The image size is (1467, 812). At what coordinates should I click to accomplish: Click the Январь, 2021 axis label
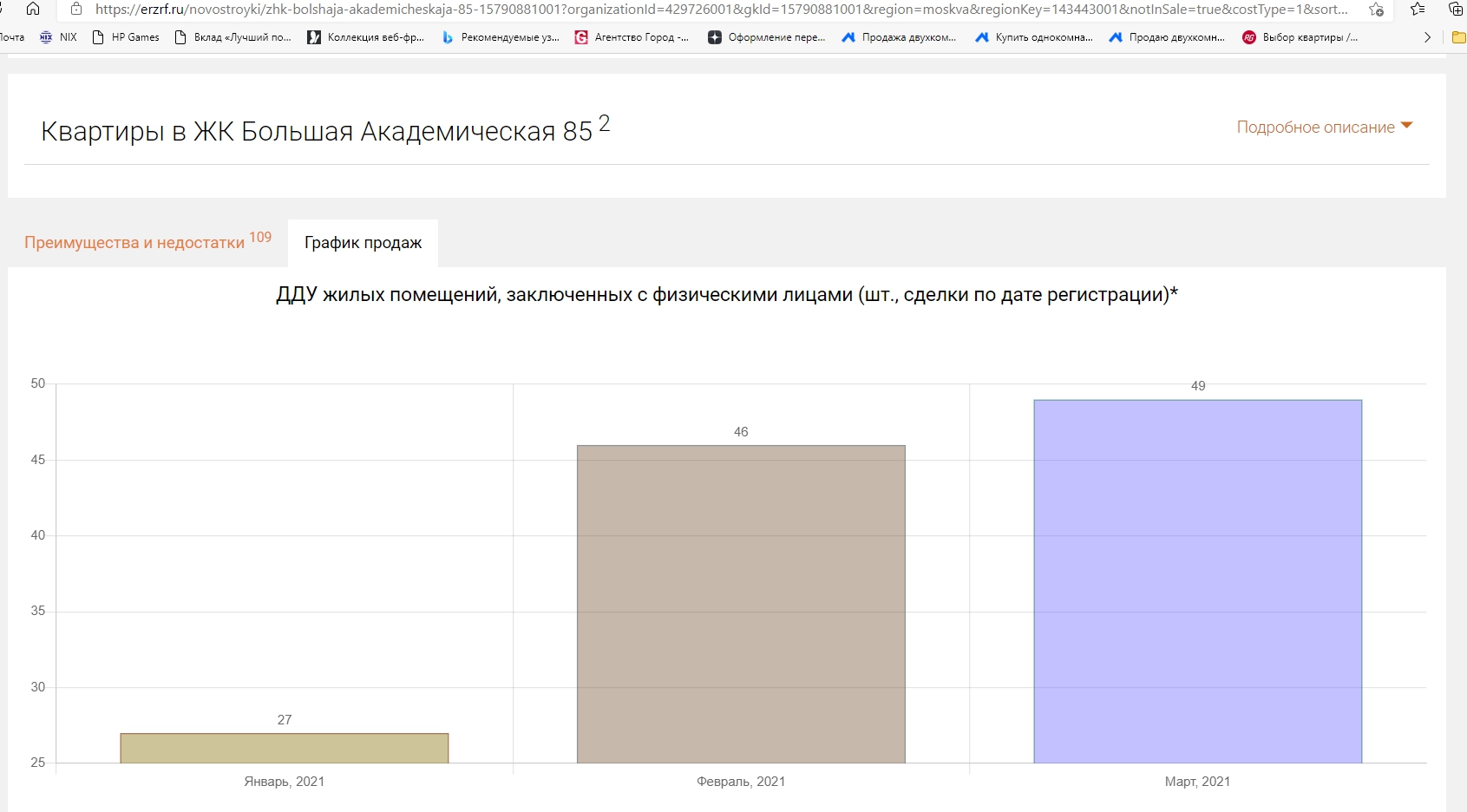[x=285, y=782]
